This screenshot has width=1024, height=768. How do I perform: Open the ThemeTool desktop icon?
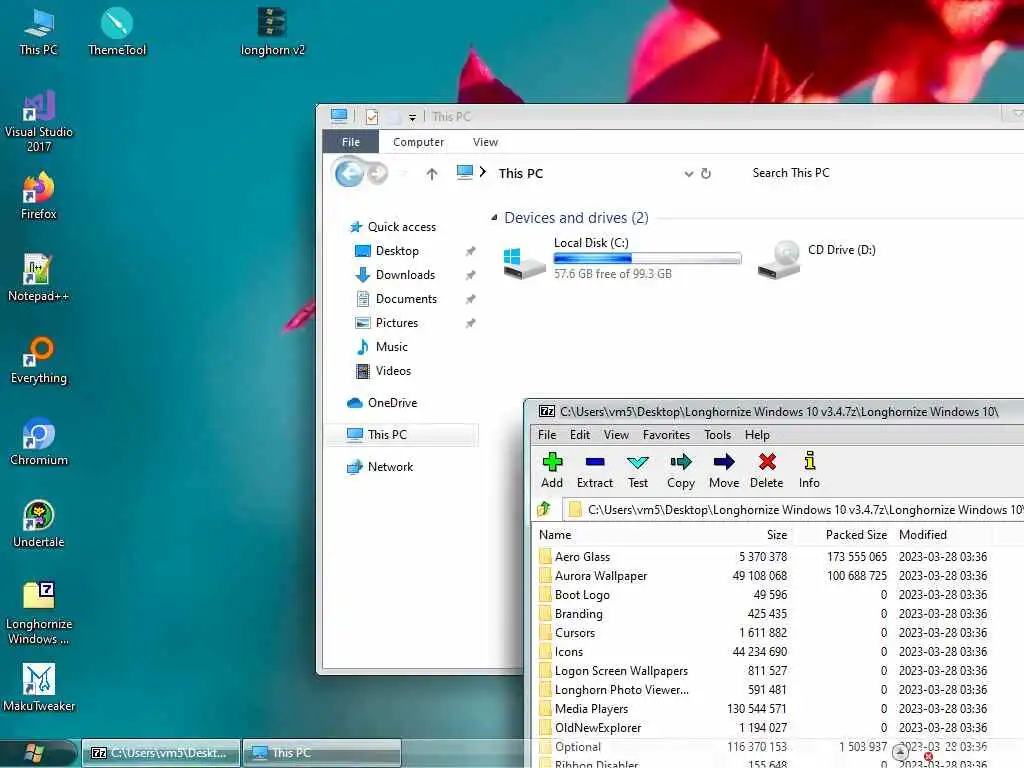tap(117, 31)
